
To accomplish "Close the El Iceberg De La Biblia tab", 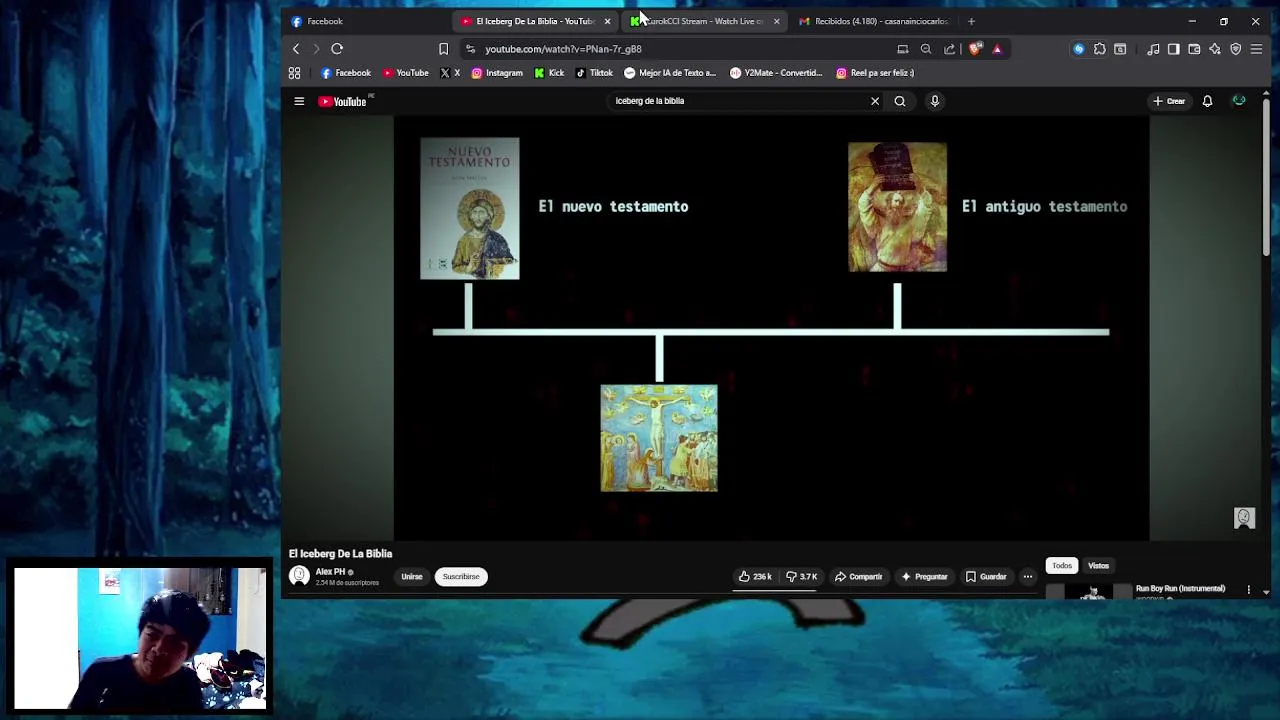I will [607, 21].
